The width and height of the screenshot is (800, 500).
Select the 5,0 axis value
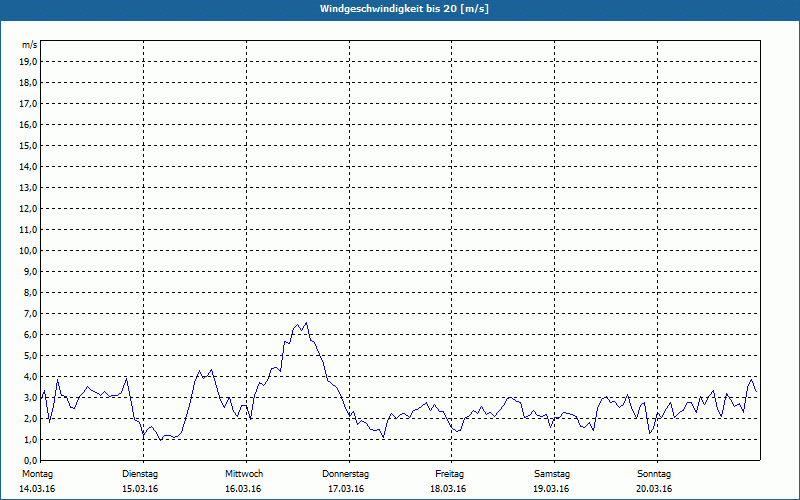point(30,356)
